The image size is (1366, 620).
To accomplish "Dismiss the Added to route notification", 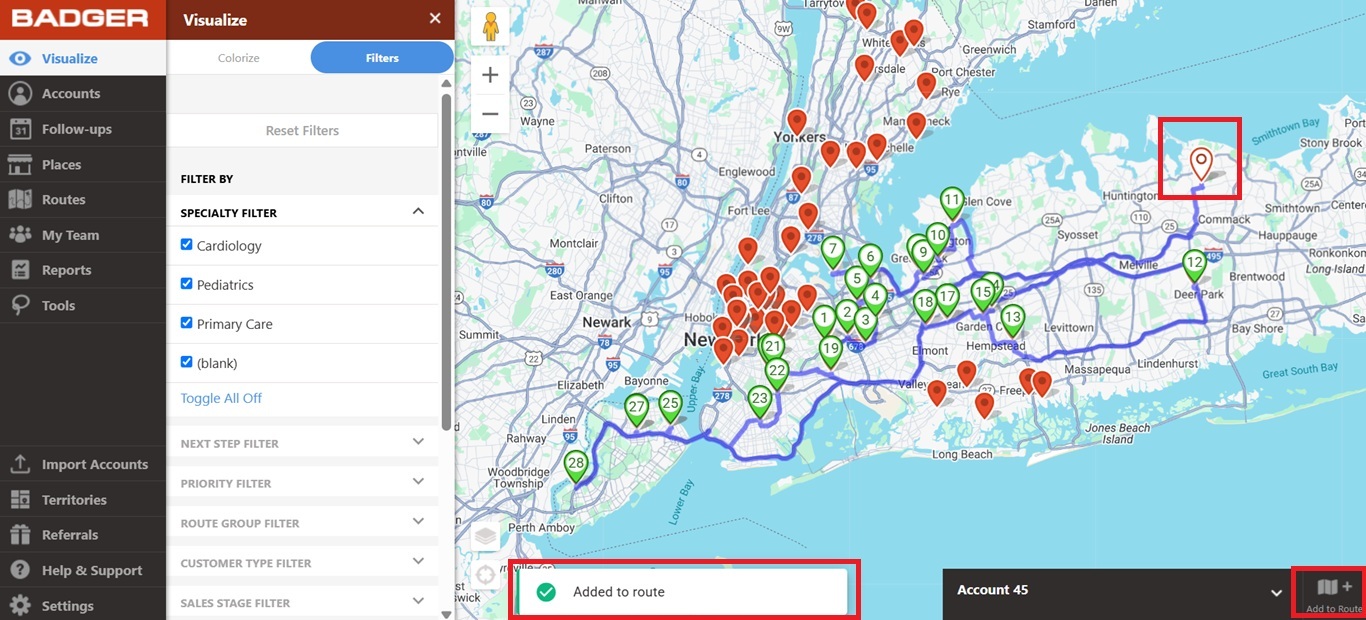I will click(x=682, y=592).
